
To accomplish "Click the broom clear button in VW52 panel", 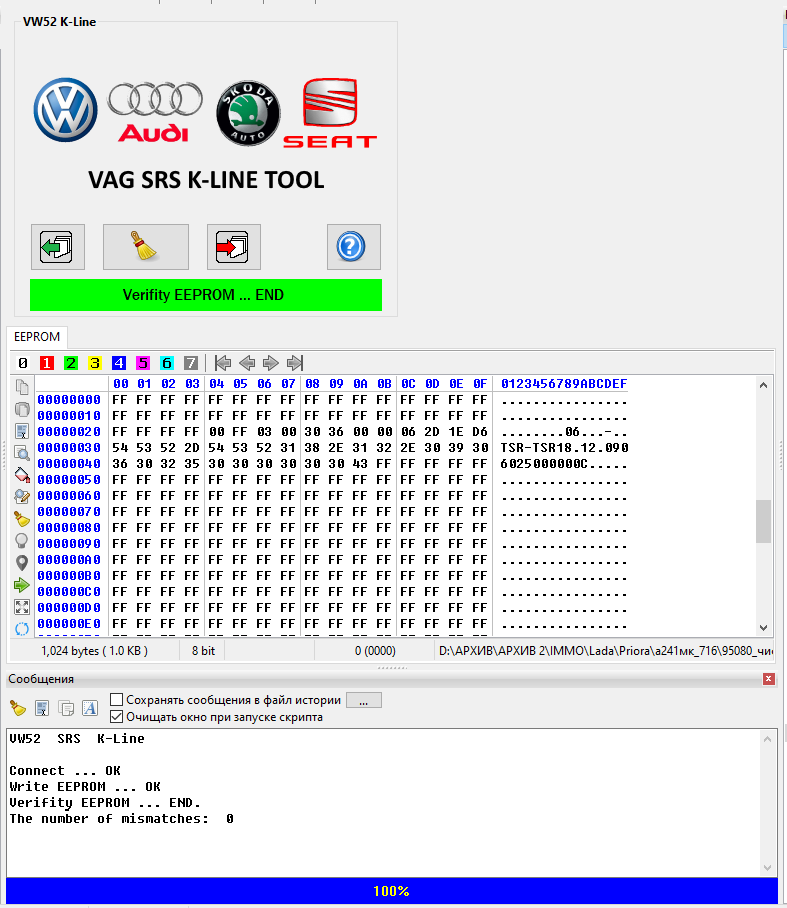I will coord(145,247).
